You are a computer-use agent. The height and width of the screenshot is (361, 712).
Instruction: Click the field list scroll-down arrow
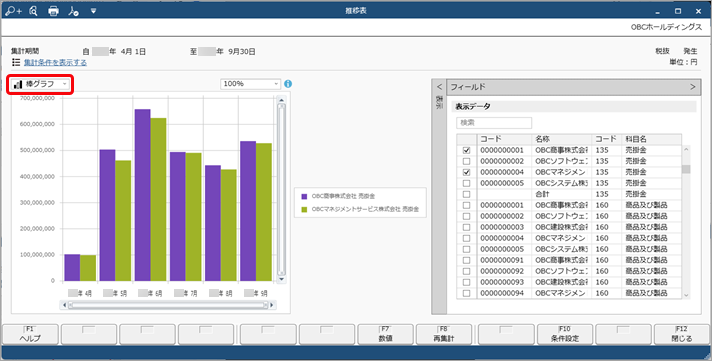[686, 295]
